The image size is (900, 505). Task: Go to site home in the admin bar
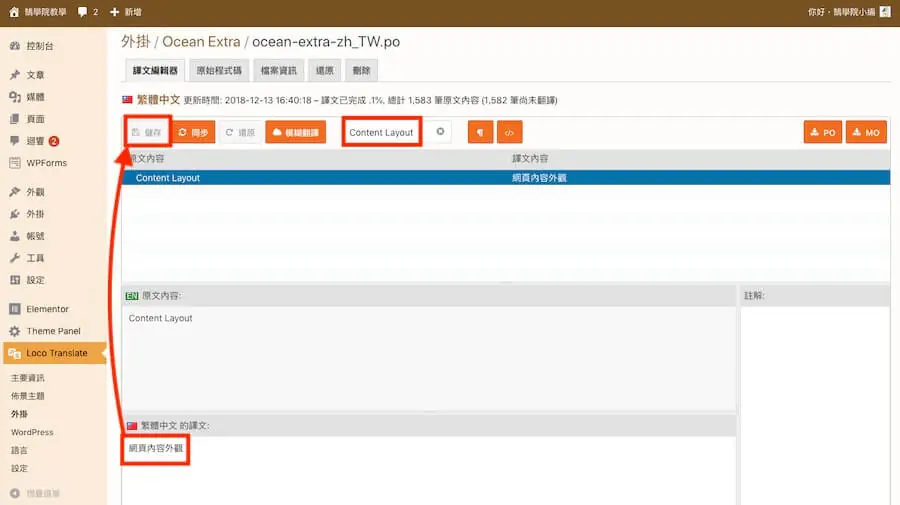pos(38,12)
